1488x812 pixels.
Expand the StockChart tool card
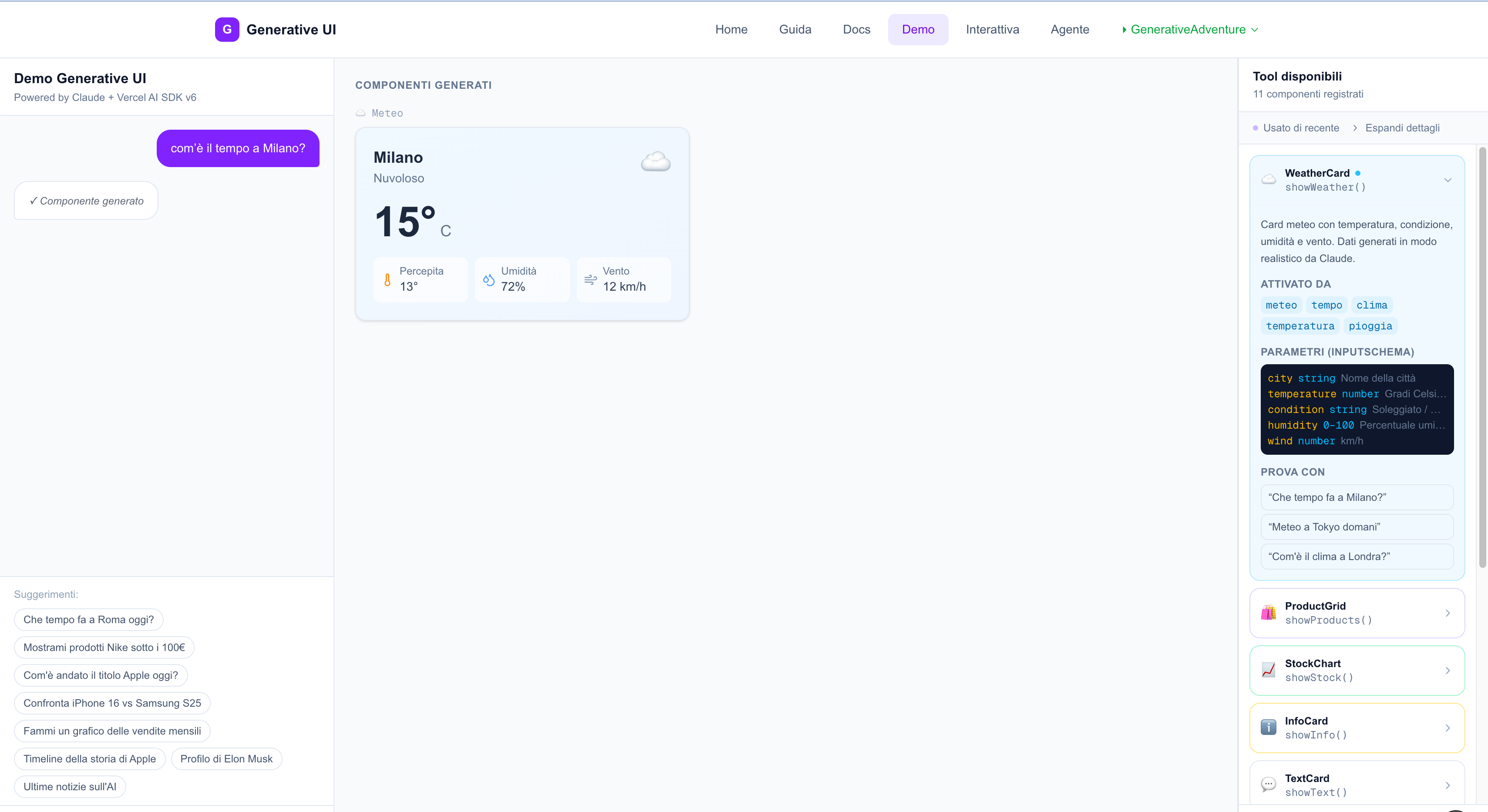pos(1448,670)
